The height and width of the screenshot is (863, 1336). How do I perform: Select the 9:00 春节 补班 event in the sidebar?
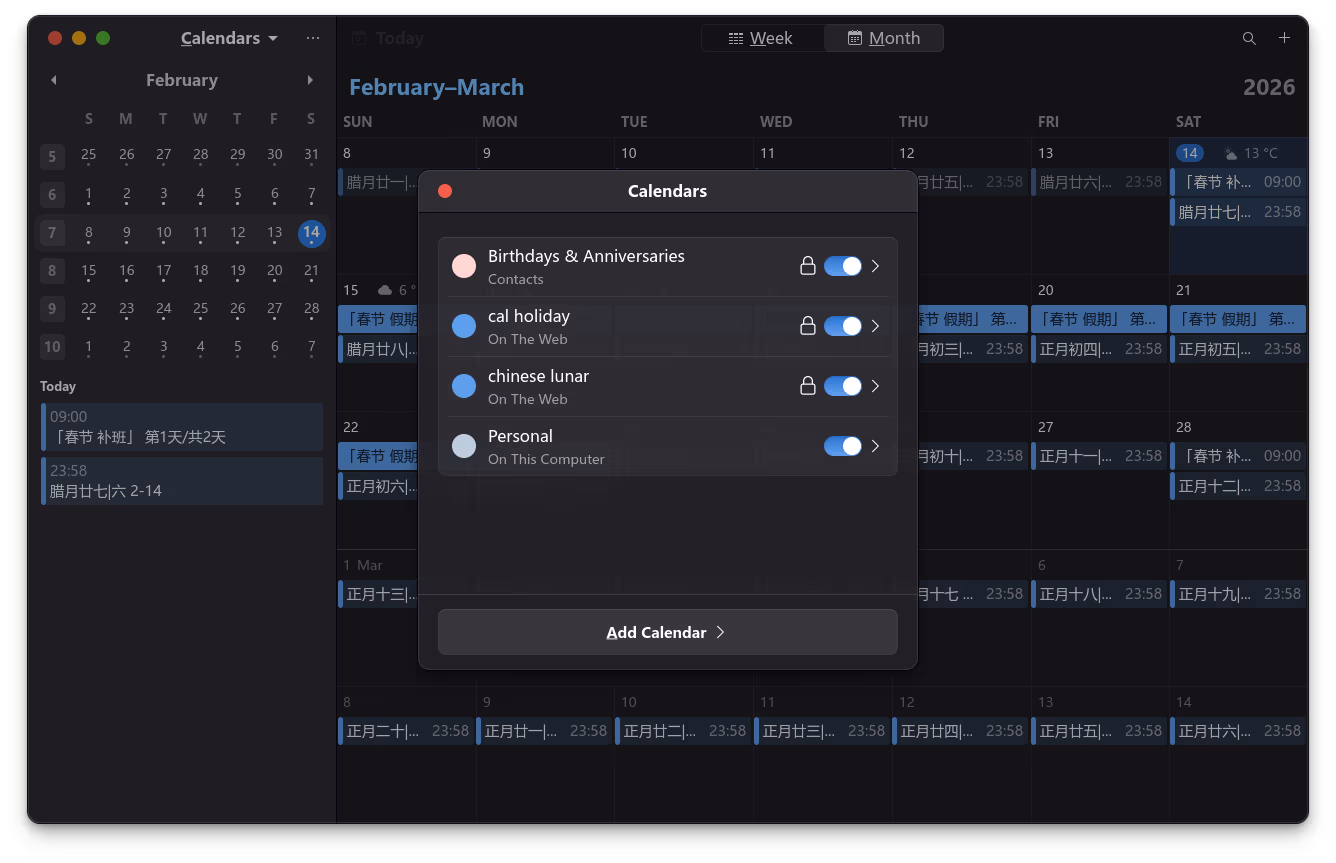point(181,427)
